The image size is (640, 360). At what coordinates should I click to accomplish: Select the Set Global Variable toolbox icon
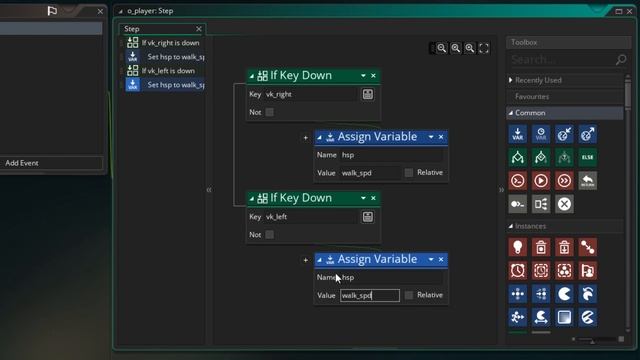pos(587,134)
